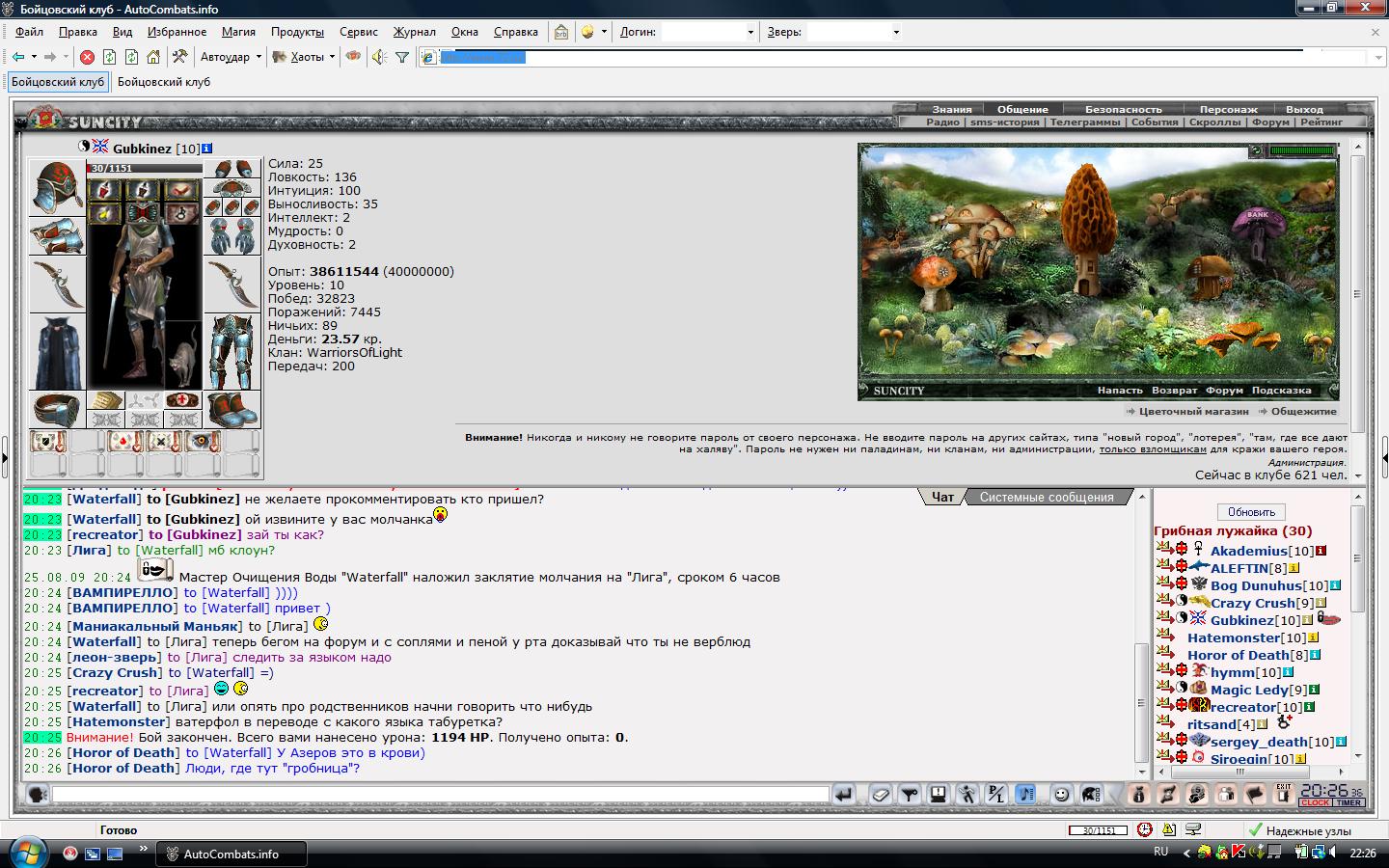This screenshot has width=1389, height=868.
Task: Click the send message return-arrow icon
Action: pos(844,795)
